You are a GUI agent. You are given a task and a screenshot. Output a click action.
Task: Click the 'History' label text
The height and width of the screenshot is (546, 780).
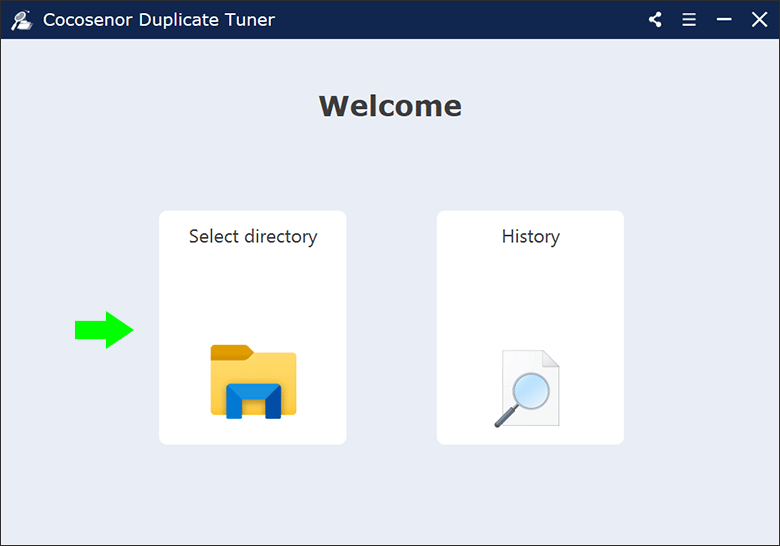(x=531, y=236)
